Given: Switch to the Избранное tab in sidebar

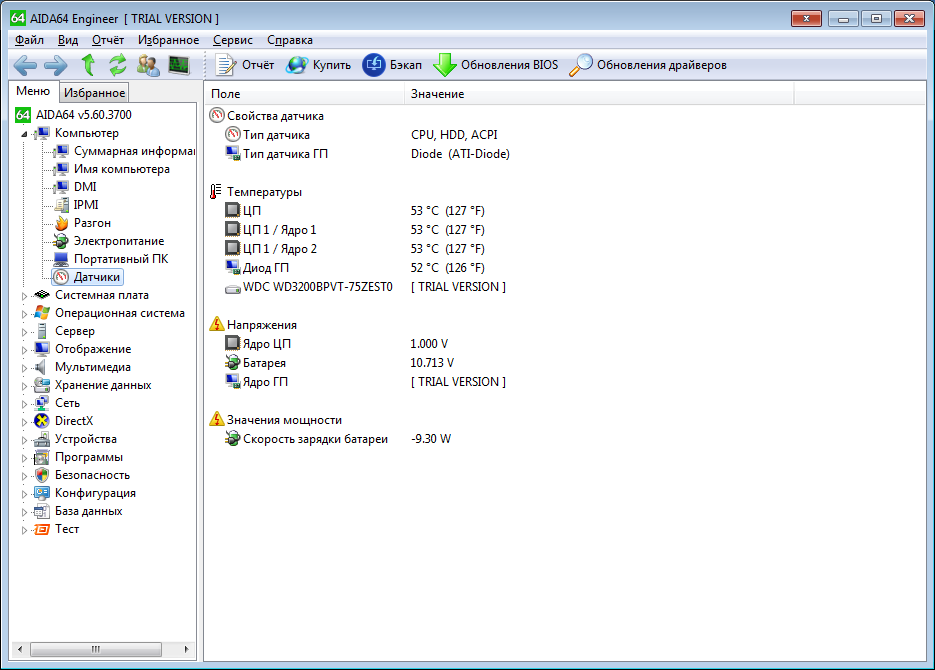Looking at the screenshot, I should click(94, 93).
